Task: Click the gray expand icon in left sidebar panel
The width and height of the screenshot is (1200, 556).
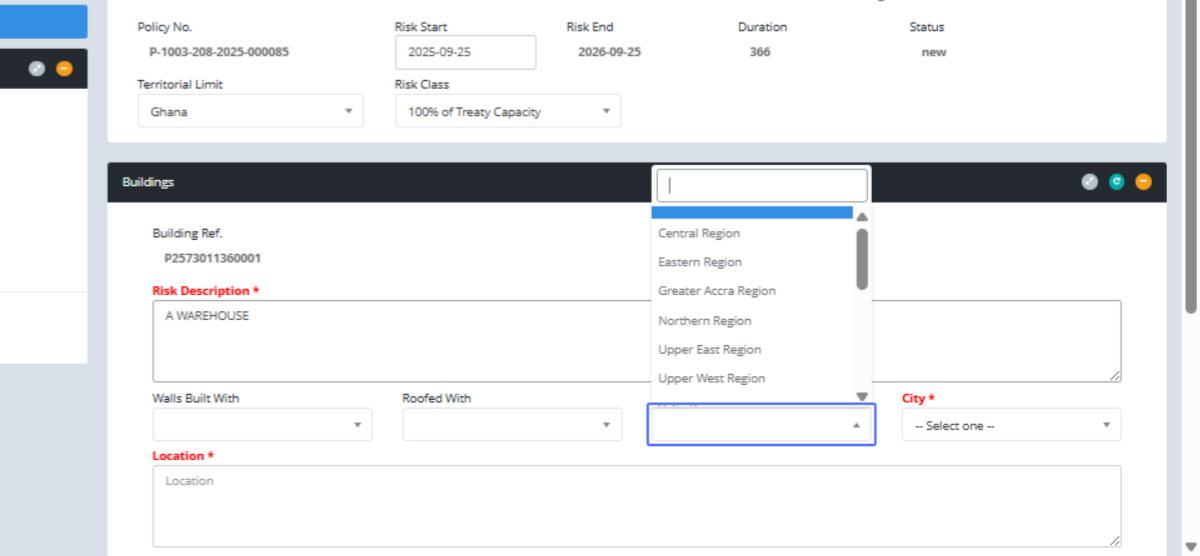Action: (37, 69)
